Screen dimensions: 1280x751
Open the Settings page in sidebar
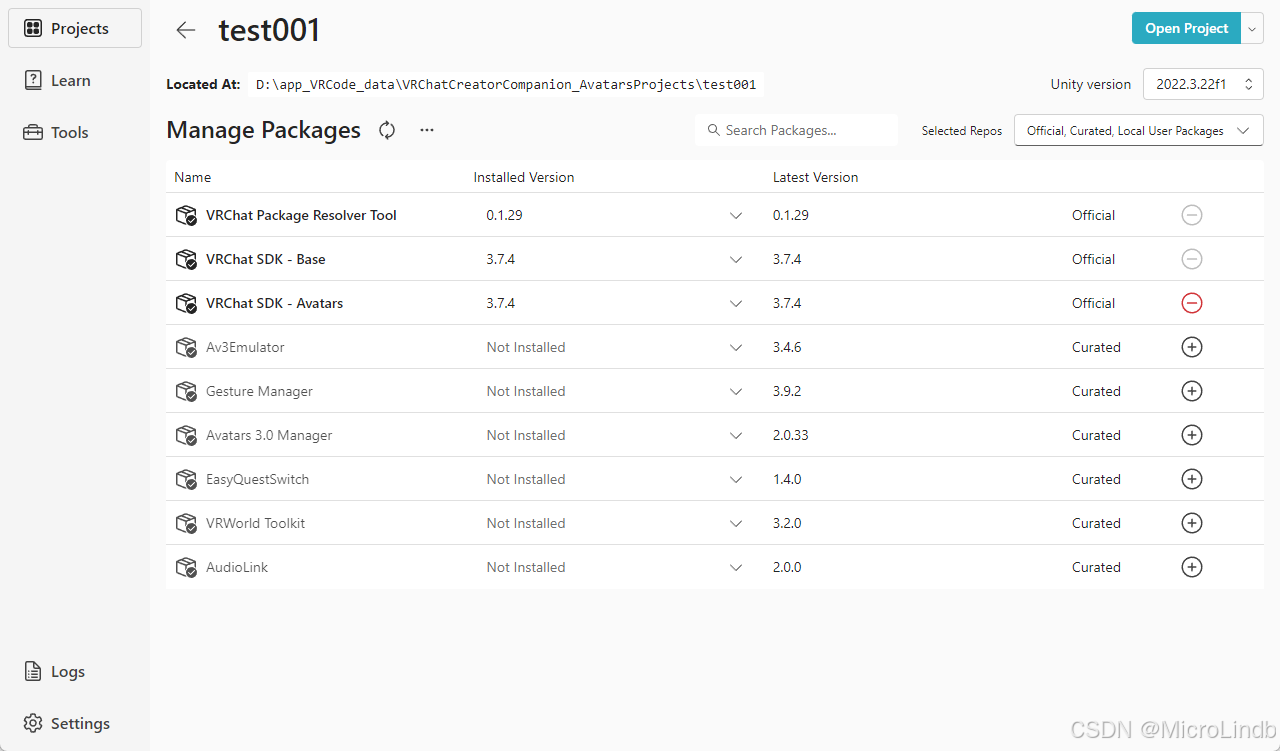[75, 723]
